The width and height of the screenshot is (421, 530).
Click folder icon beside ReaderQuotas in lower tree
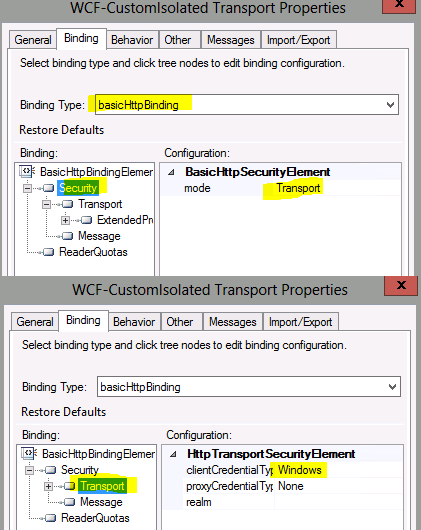point(50,518)
